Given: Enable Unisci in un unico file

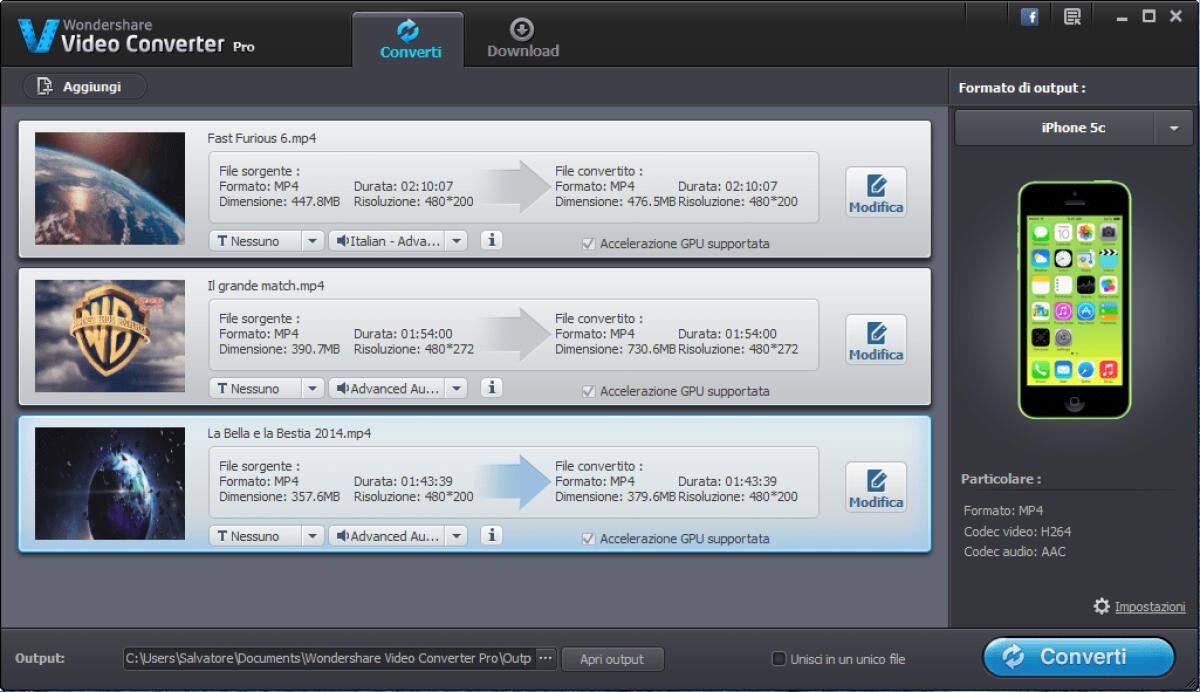Looking at the screenshot, I should tap(777, 659).
